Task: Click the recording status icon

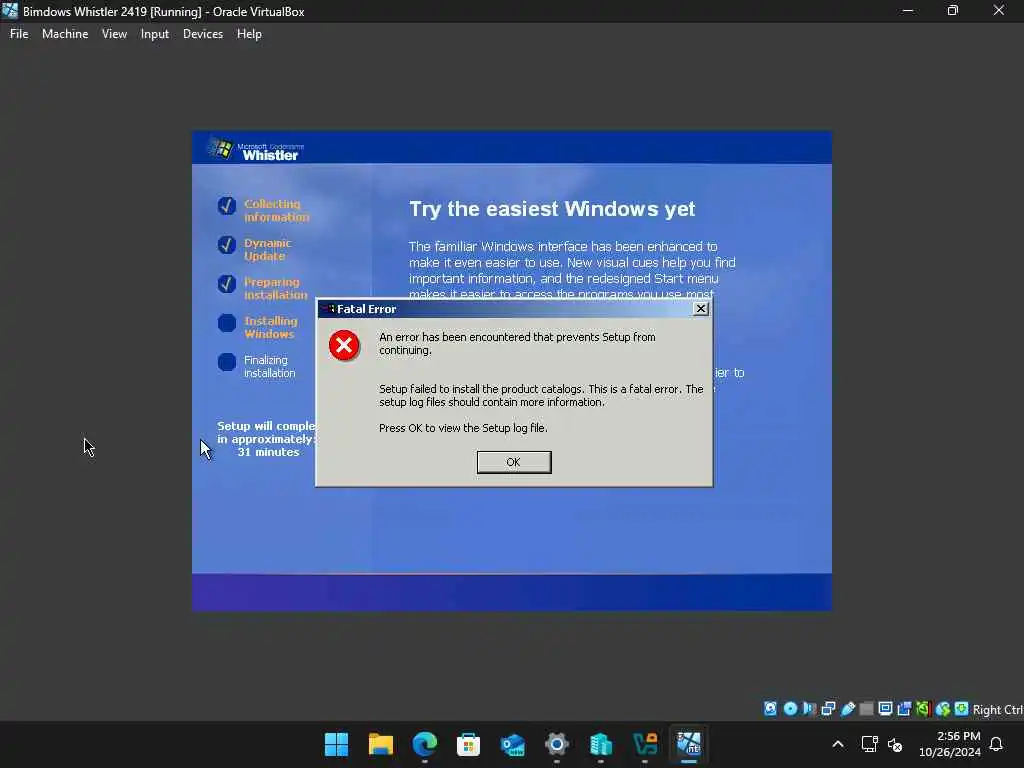Action: (904, 709)
